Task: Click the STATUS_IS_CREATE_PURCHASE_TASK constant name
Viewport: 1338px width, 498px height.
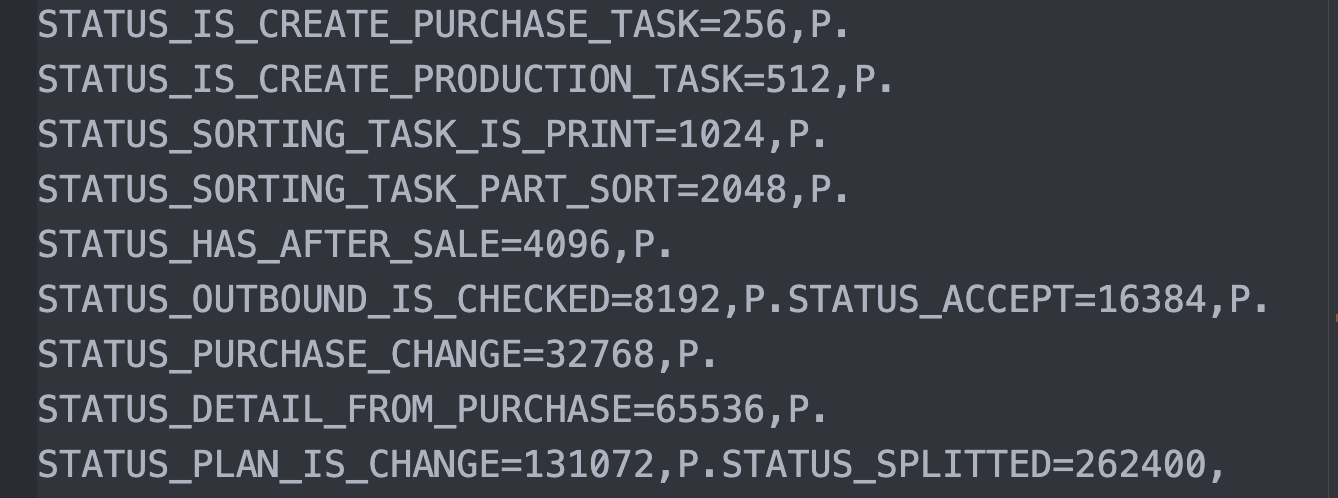Action: [368, 25]
